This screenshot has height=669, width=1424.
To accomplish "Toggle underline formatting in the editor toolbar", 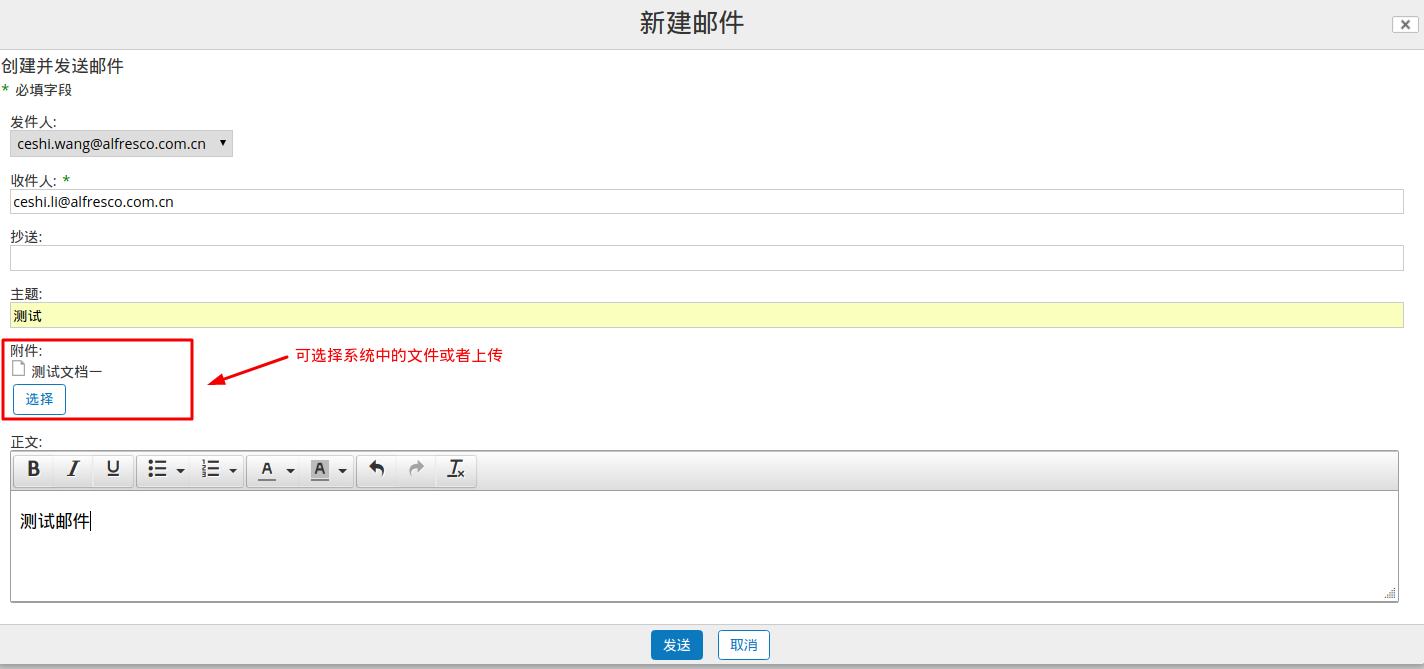I will coord(113,469).
